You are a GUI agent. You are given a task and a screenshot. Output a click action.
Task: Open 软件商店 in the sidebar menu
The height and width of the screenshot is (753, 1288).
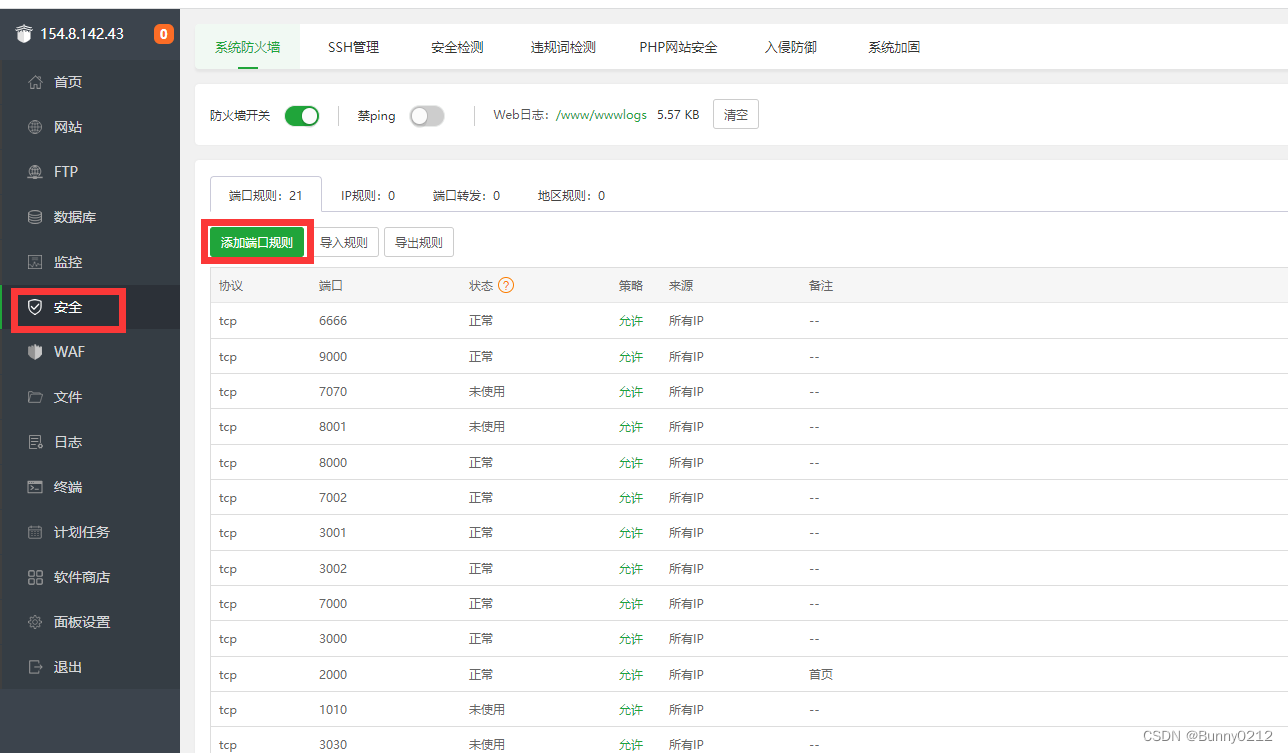coord(82,577)
